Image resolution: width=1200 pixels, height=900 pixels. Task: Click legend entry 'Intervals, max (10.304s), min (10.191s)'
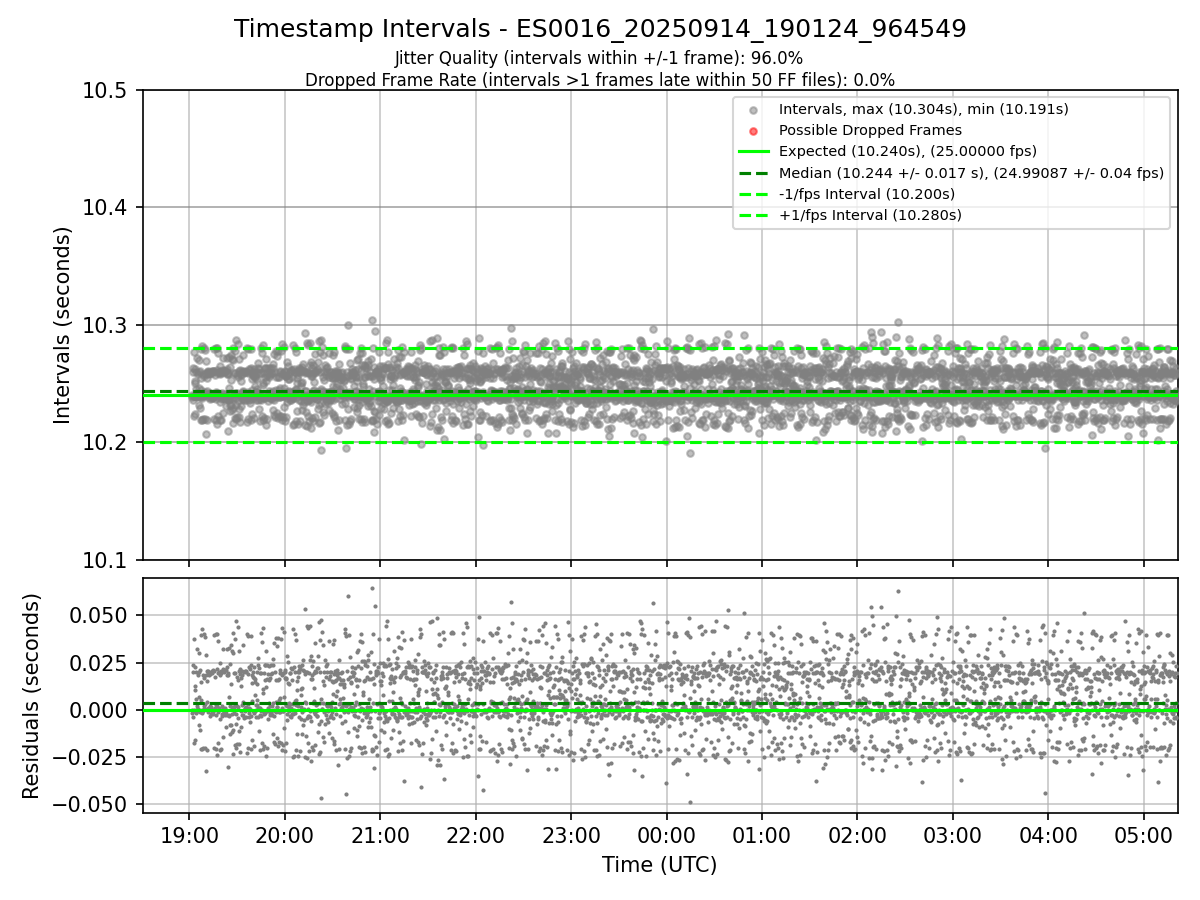click(x=924, y=109)
